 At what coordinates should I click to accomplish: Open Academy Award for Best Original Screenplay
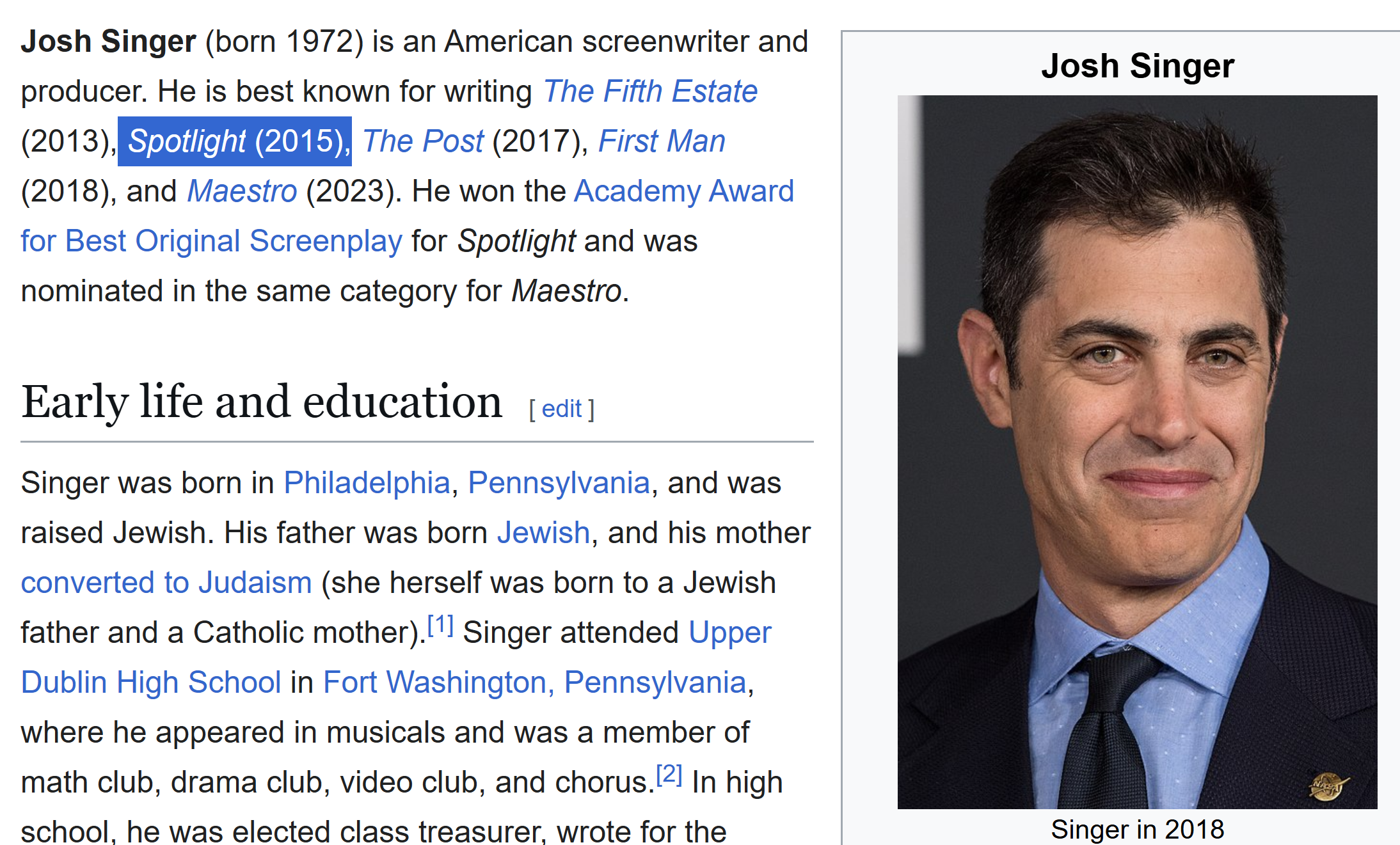[683, 191]
